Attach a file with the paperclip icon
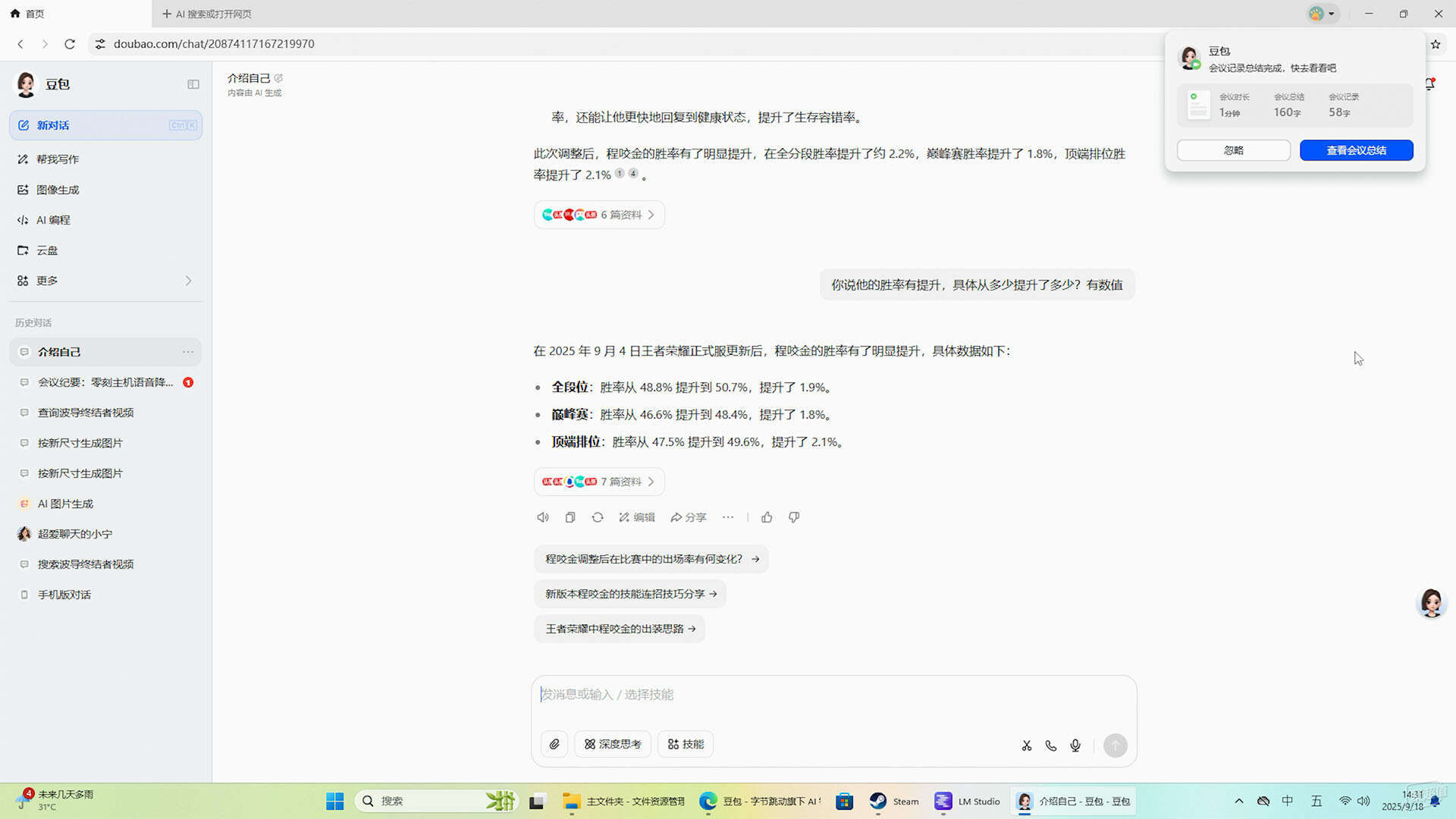The height and width of the screenshot is (819, 1456). coord(554,745)
